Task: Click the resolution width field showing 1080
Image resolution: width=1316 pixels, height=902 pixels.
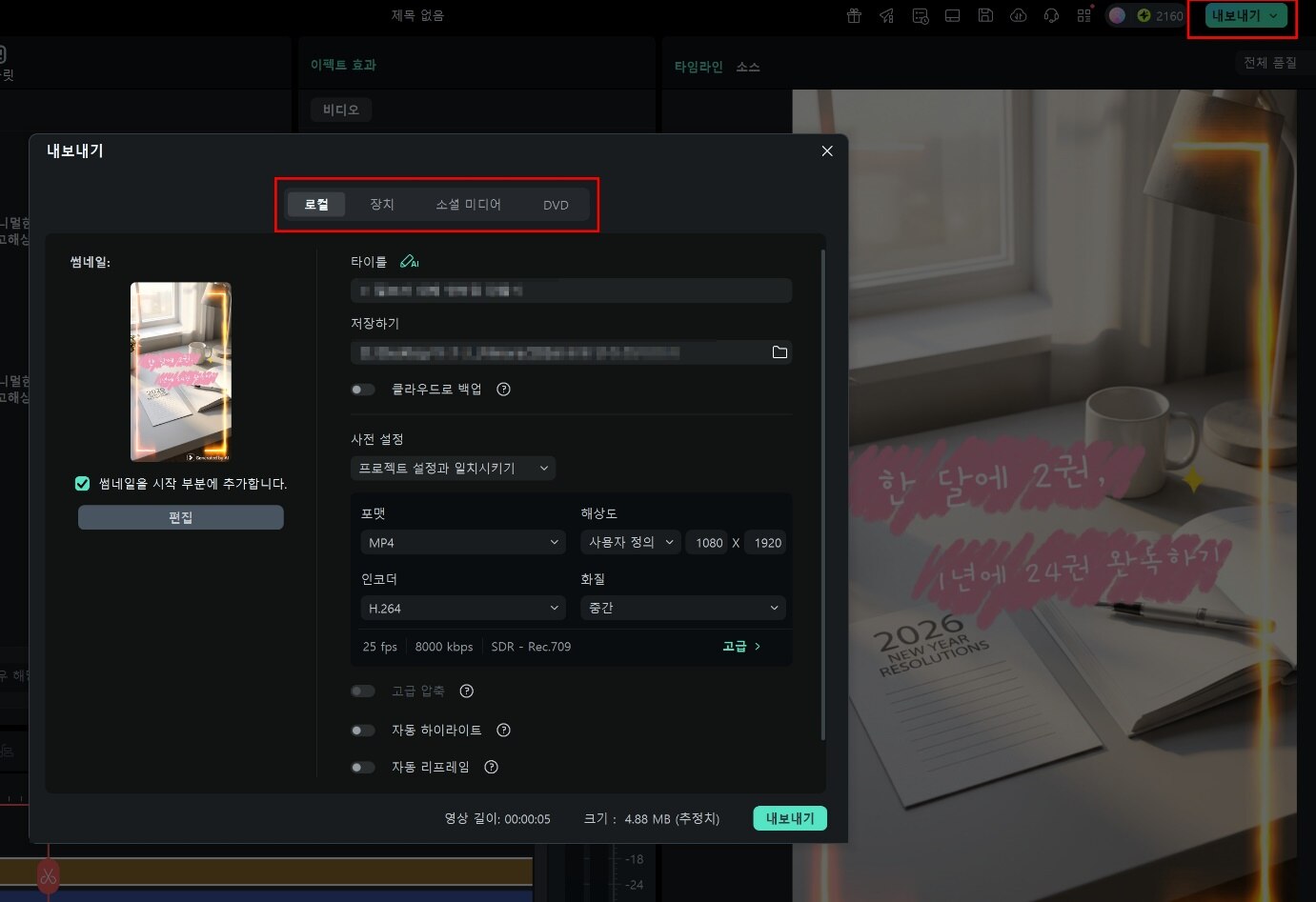Action: pos(708,543)
